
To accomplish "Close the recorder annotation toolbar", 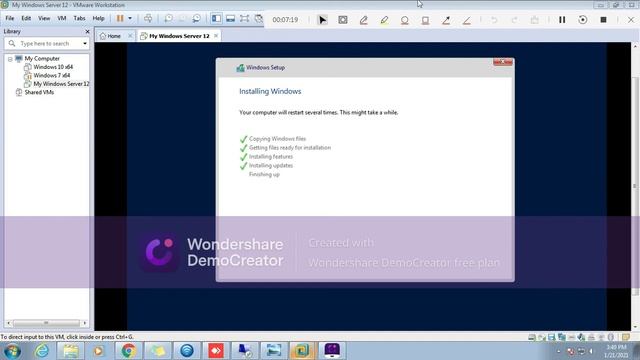I will (x=631, y=20).
